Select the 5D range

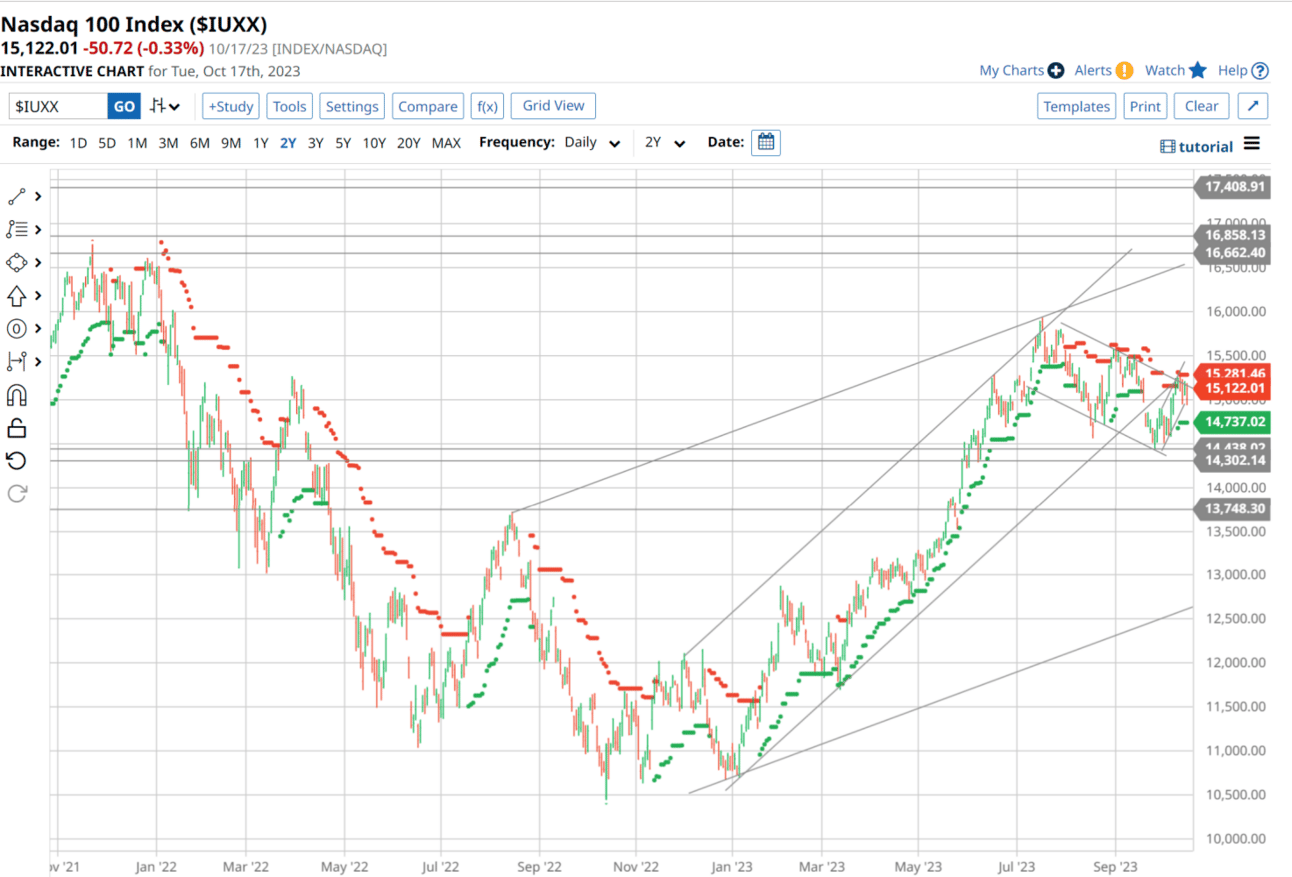(107, 143)
